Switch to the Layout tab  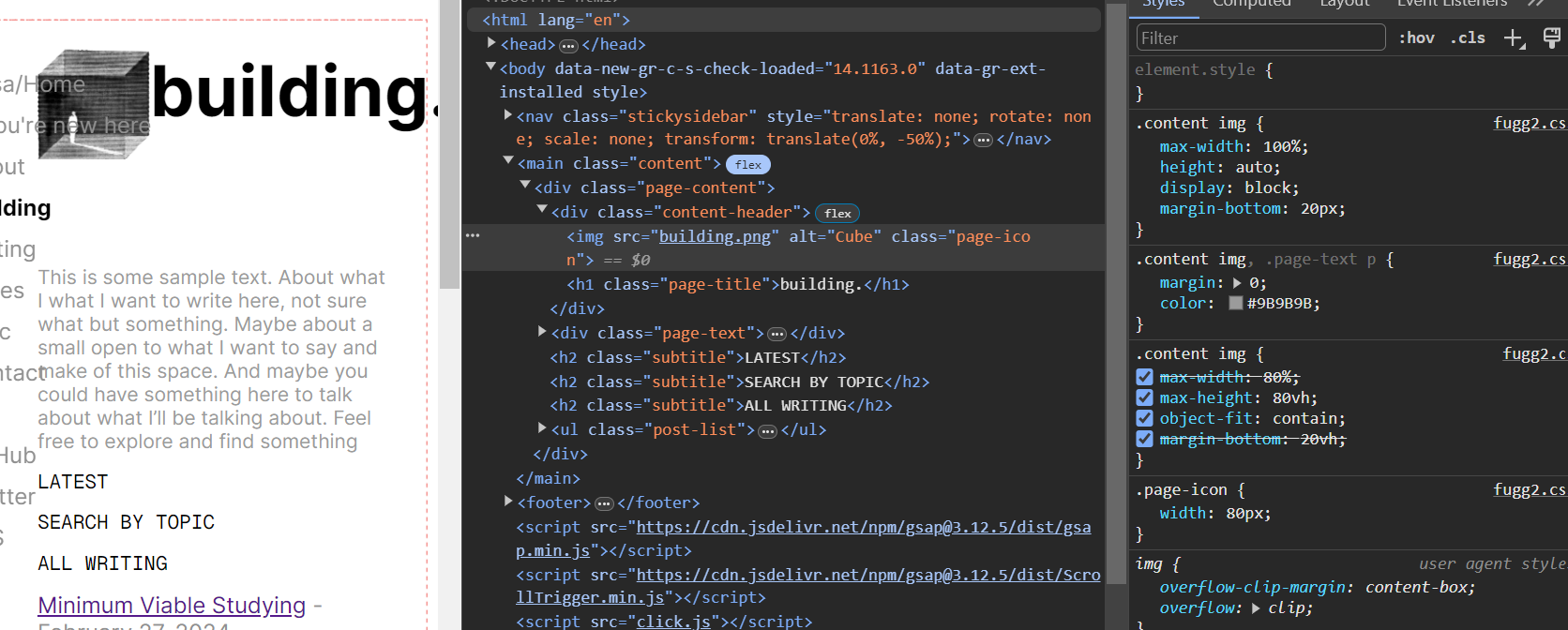1345,4
